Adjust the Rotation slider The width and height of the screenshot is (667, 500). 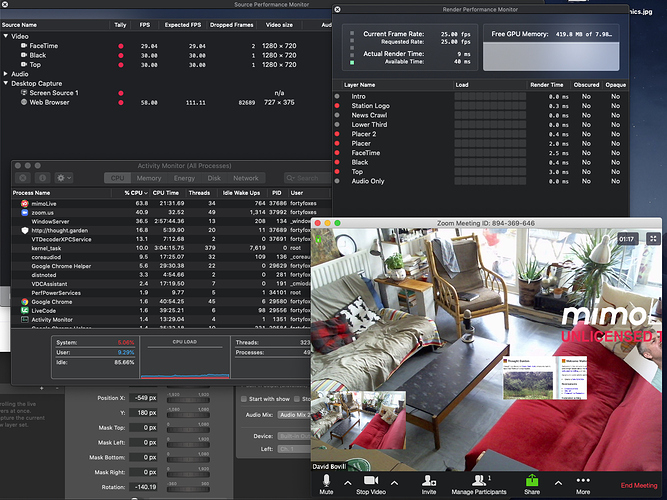188,489
